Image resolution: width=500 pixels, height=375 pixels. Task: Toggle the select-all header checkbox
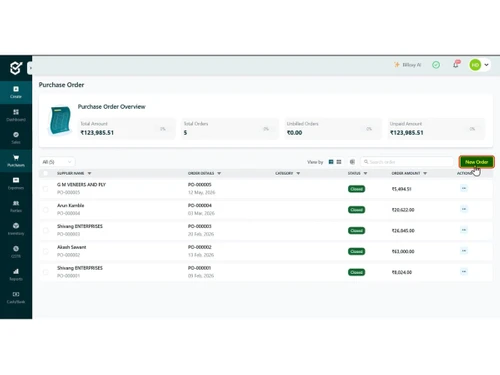point(45,173)
